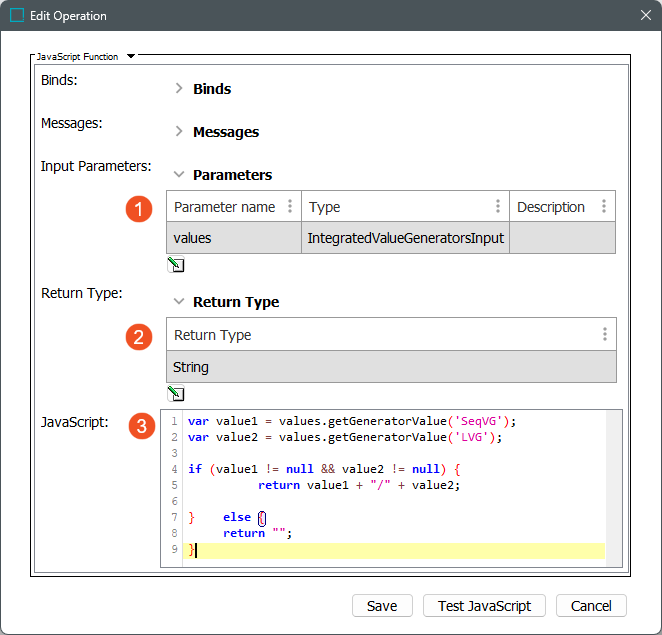The width and height of the screenshot is (662, 635).
Task: Select the String return type row
Action: tap(391, 367)
